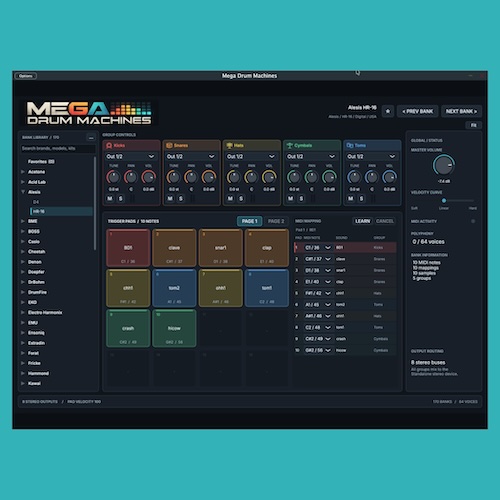Solo the Kicks group
The height and width of the screenshot is (500, 500).
(121, 199)
